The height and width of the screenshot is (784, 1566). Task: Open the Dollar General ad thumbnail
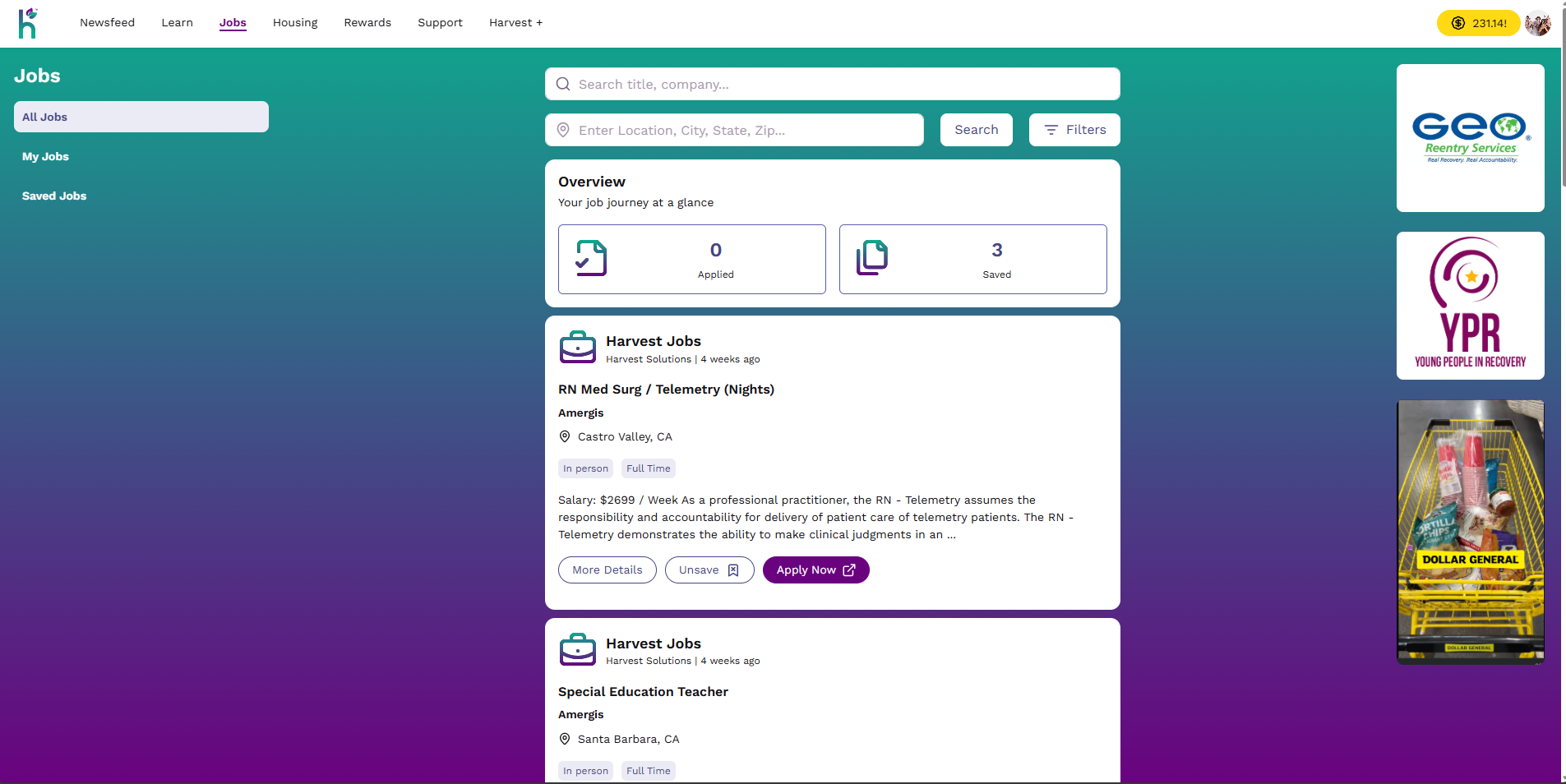(x=1470, y=532)
